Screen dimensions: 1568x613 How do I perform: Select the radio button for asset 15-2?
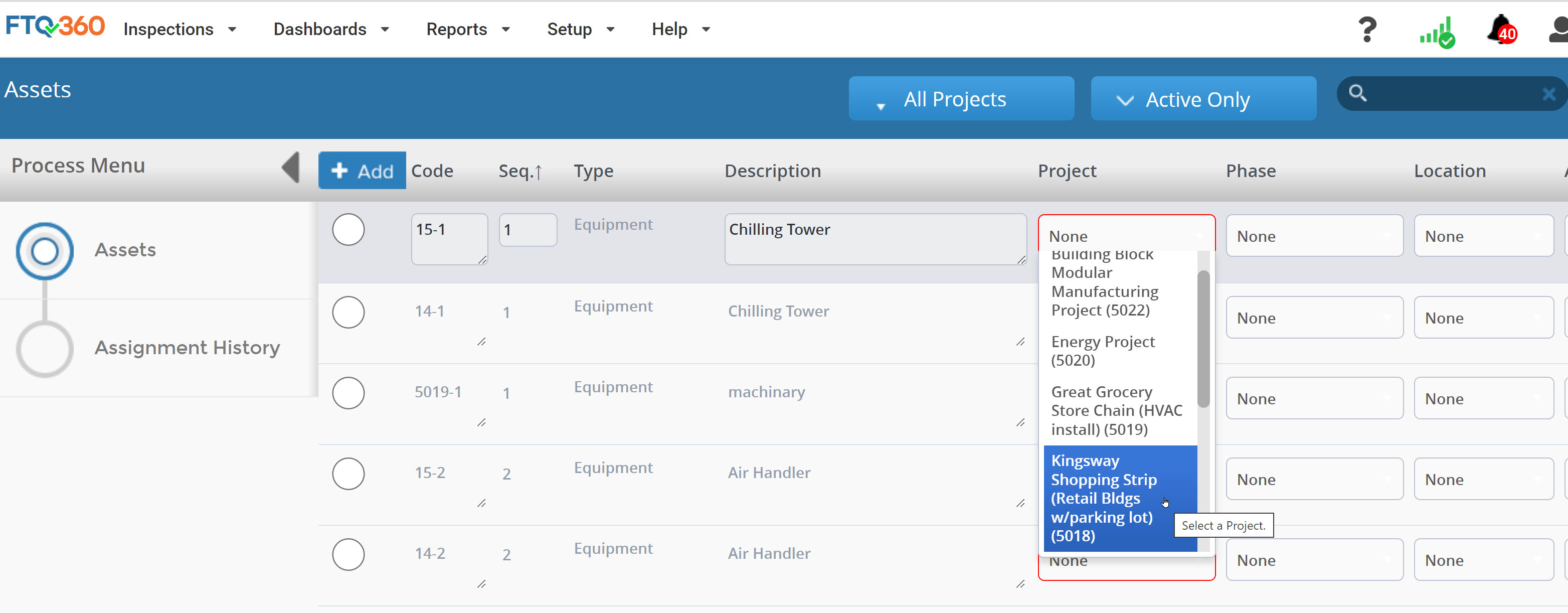pyautogui.click(x=348, y=474)
